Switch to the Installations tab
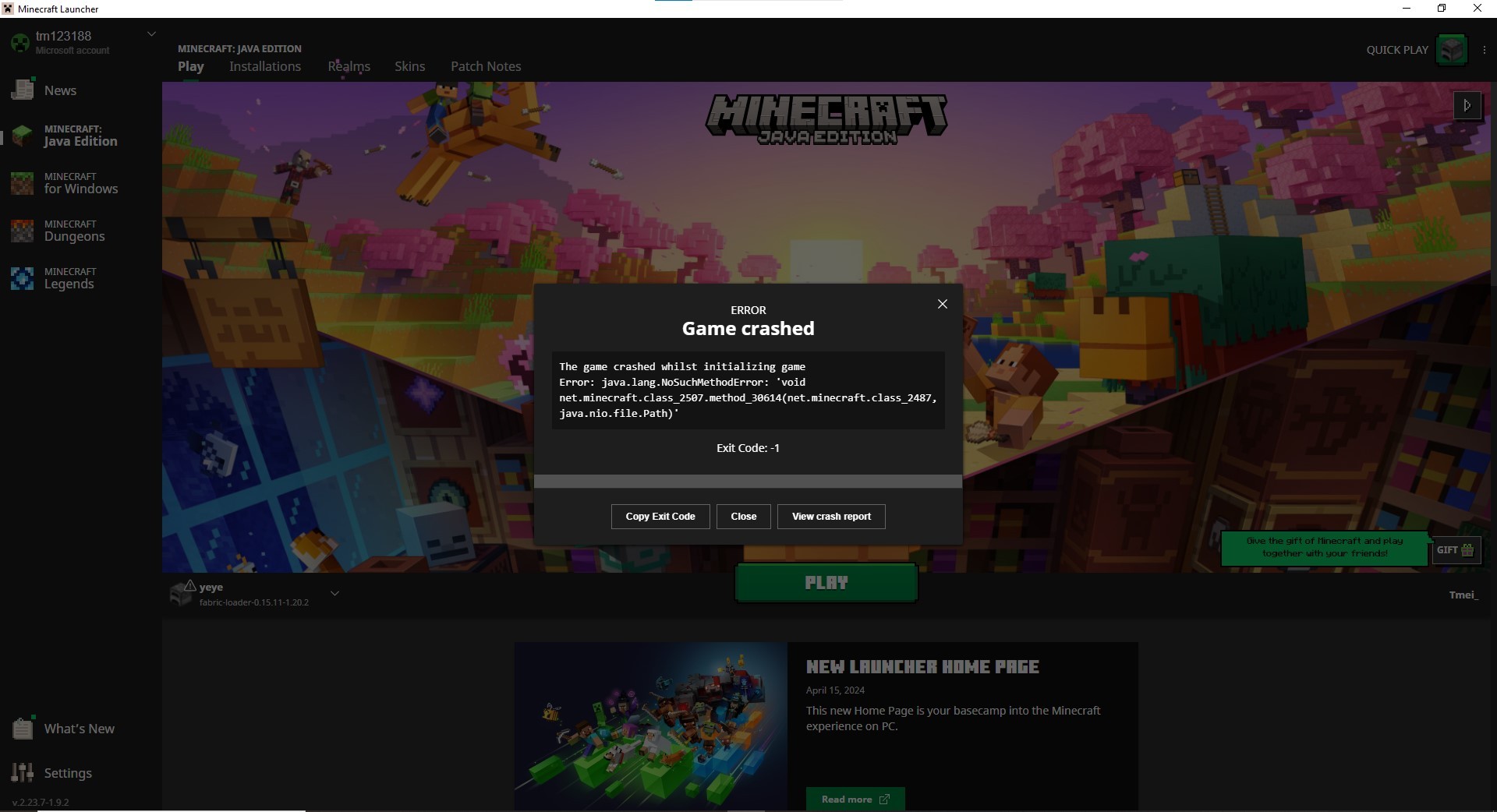The height and width of the screenshot is (812, 1497). coord(265,67)
